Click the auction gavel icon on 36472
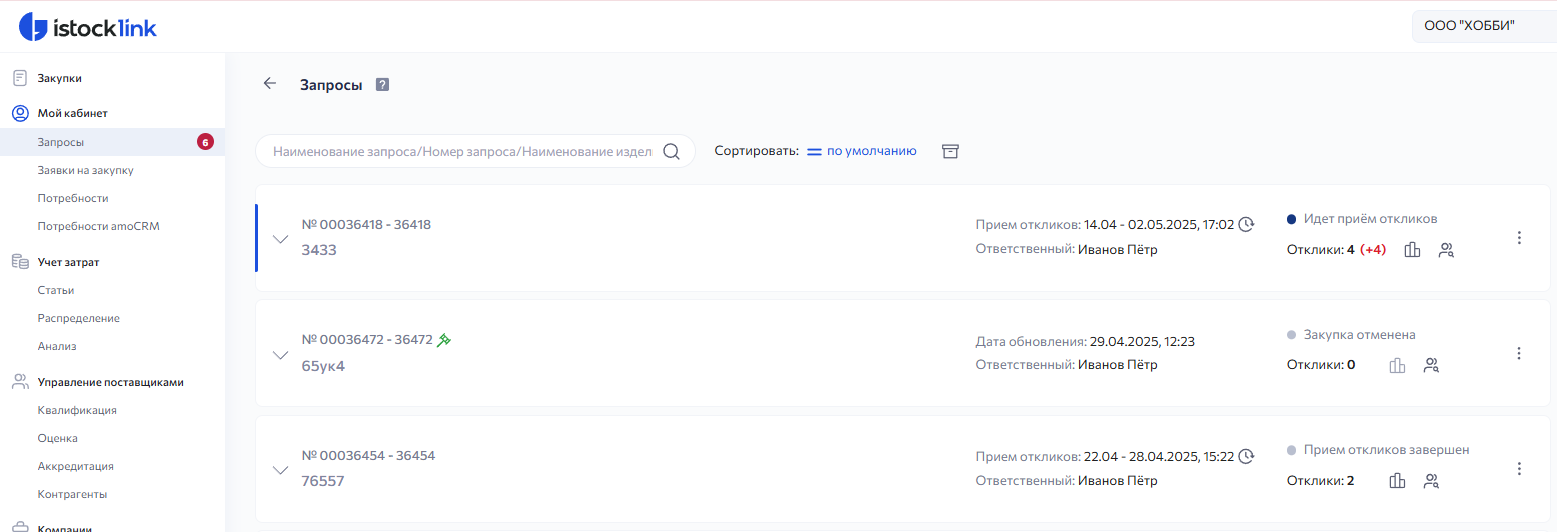 [444, 340]
